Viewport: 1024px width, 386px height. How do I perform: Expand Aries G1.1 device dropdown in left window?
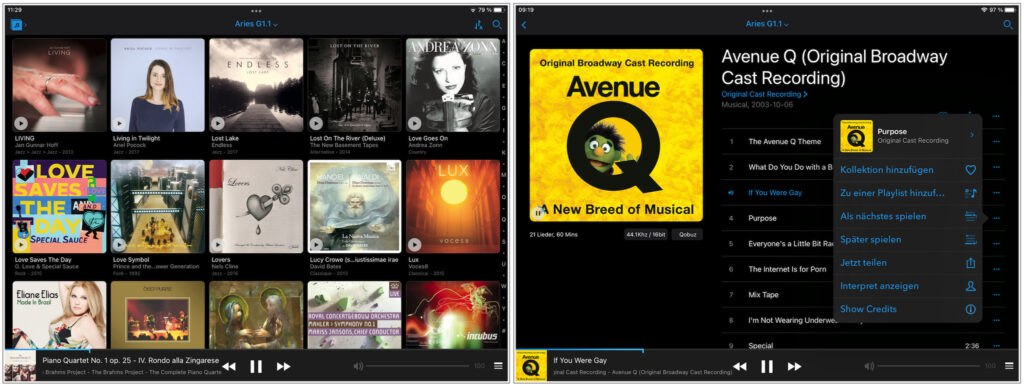point(256,25)
